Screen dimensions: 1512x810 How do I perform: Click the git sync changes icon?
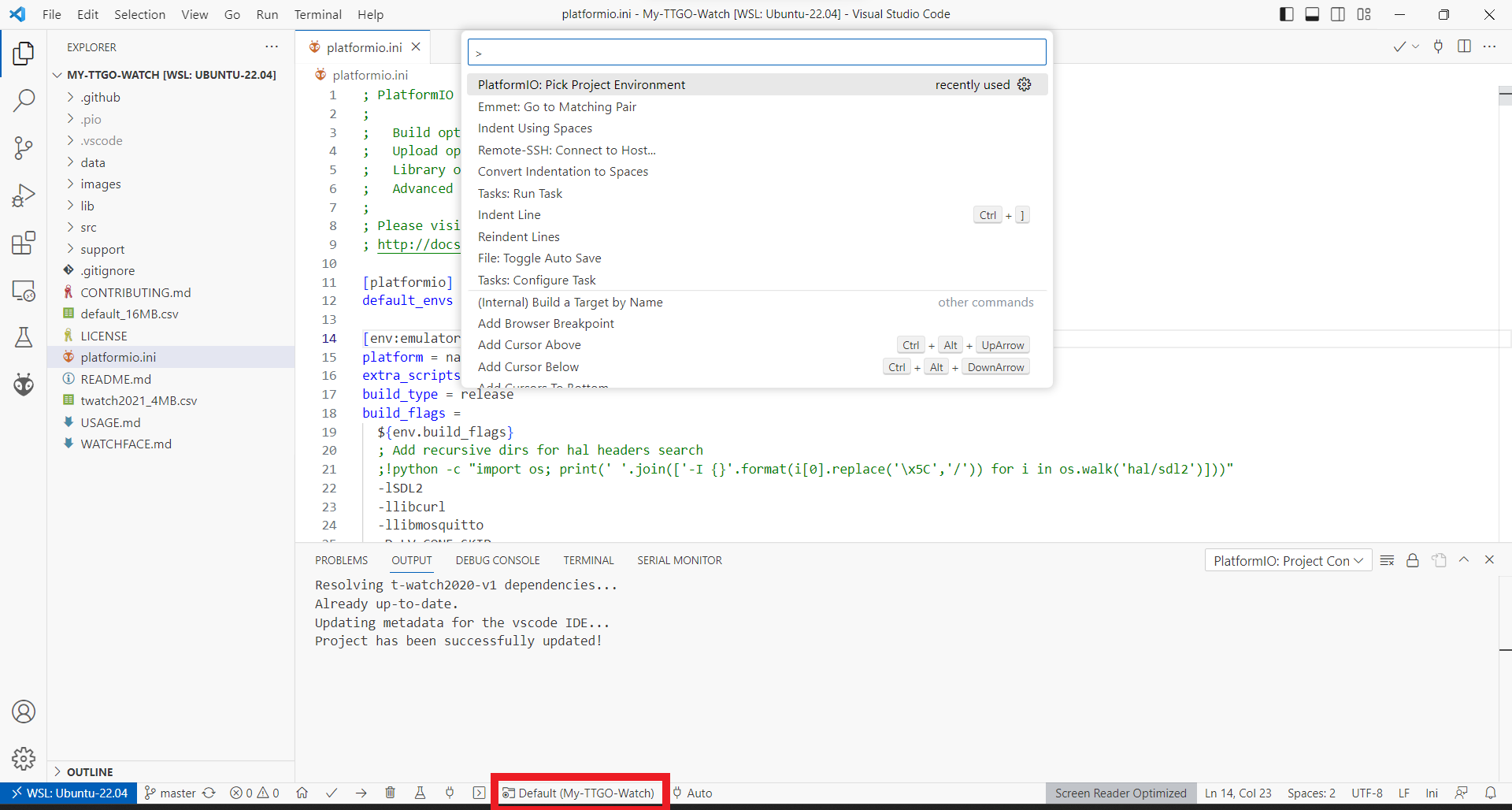pyautogui.click(x=209, y=793)
